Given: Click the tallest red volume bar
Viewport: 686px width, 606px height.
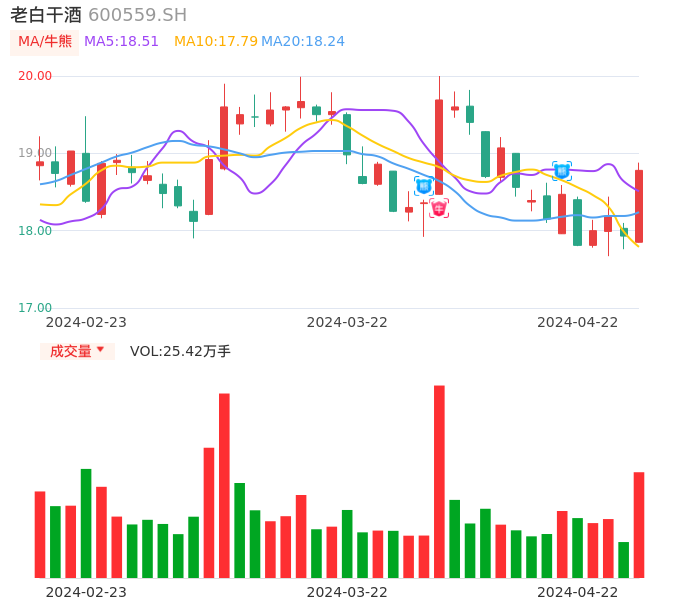Looking at the screenshot, I should pos(439,481).
